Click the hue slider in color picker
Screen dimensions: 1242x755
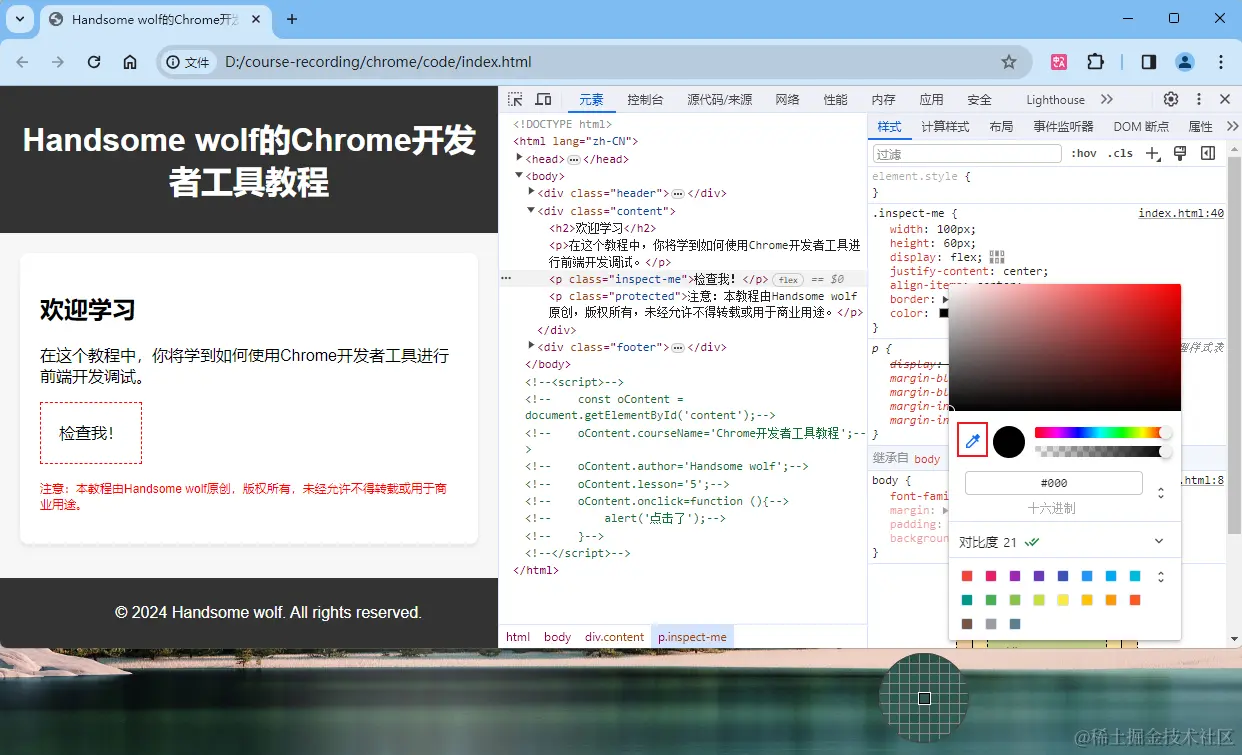click(x=1100, y=432)
